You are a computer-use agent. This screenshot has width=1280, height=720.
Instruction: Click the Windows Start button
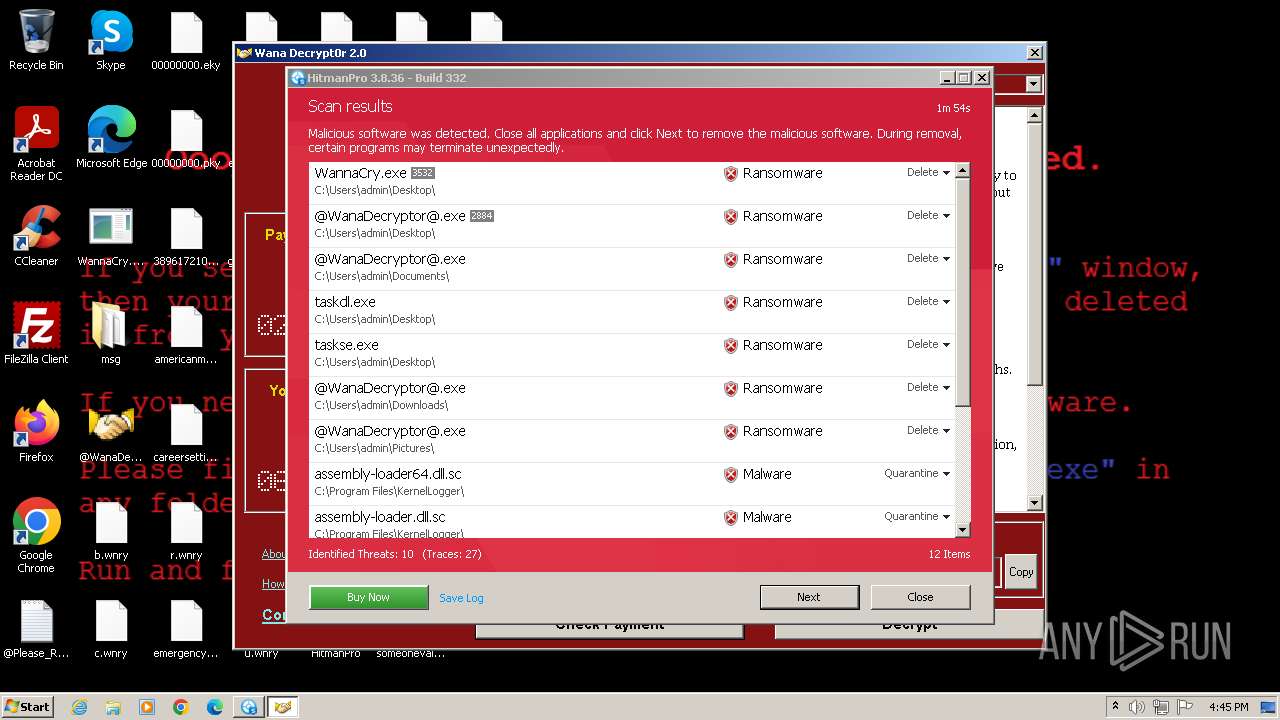27,707
